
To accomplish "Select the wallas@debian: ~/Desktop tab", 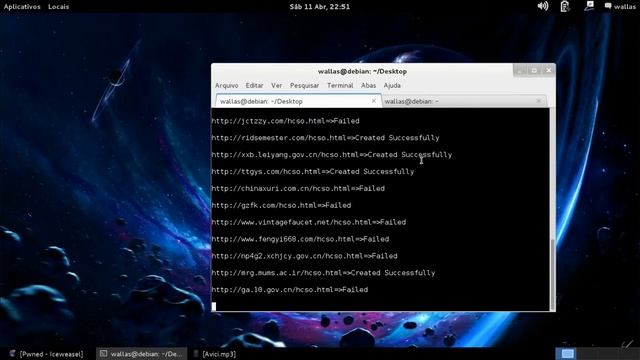I will (x=298, y=101).
